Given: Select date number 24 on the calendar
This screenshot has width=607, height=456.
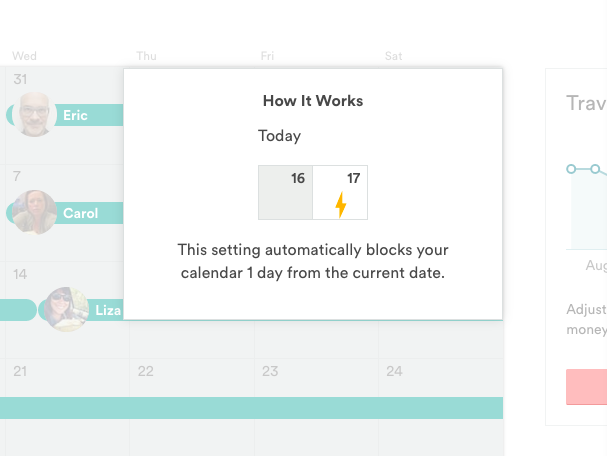Looking at the screenshot, I should coord(394,371).
